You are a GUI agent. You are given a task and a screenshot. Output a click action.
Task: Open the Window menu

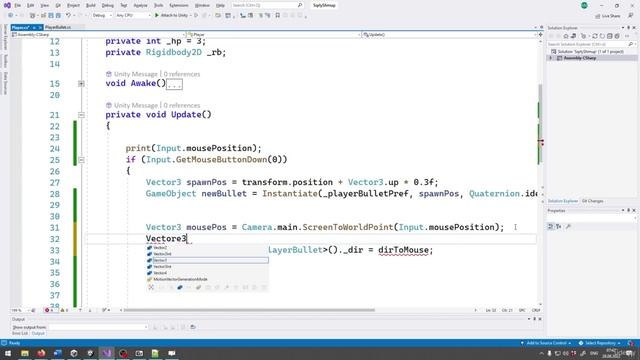202,5
